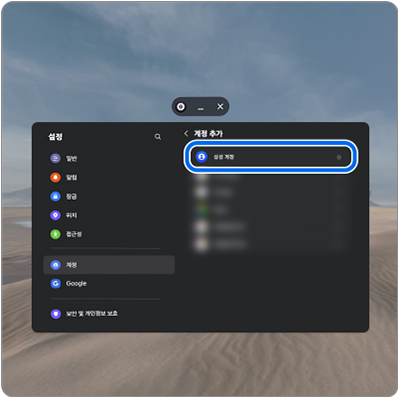Click the 보안 및 개인정보 보호 shield icon
The height and width of the screenshot is (400, 400).
click(x=55, y=314)
